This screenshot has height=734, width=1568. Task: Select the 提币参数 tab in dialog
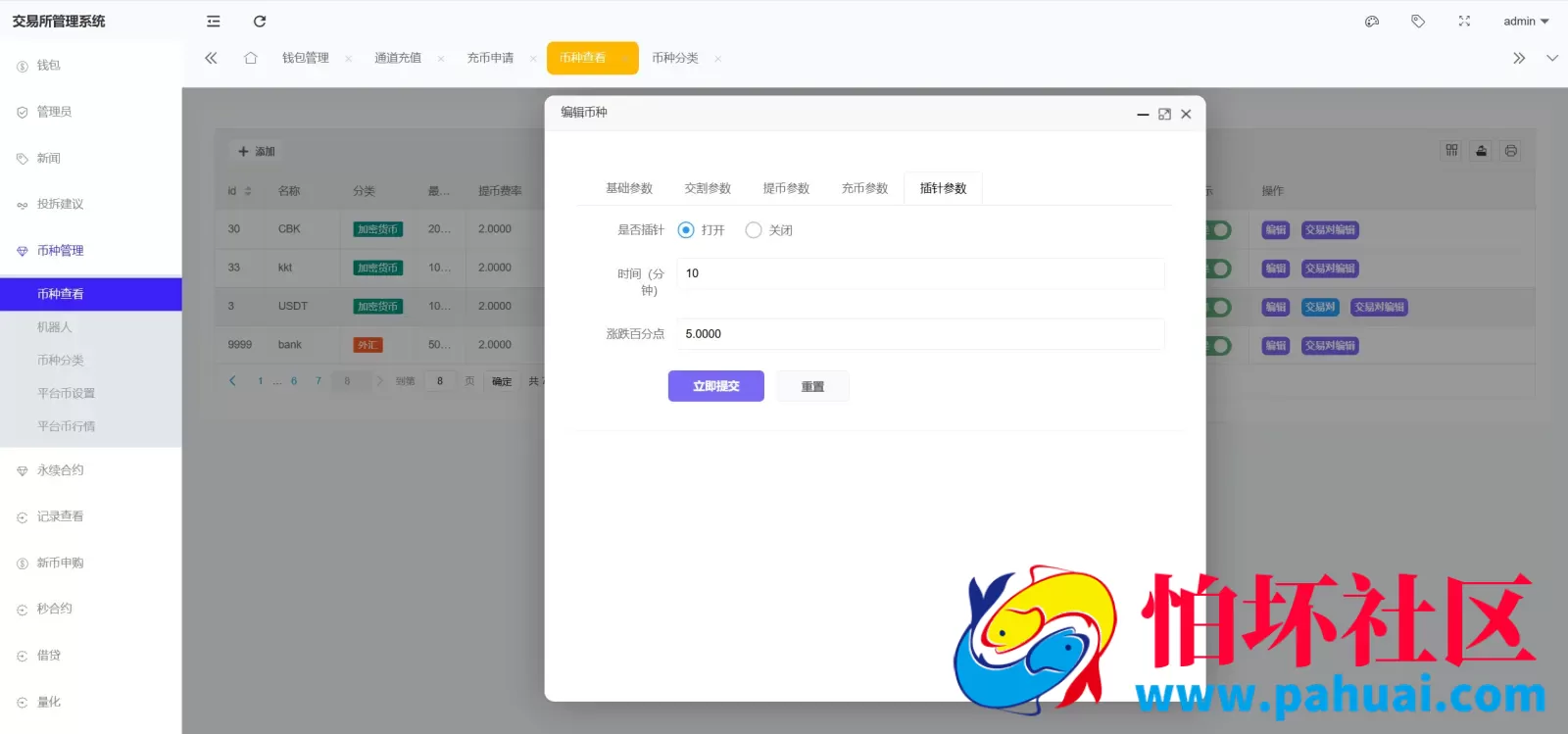tap(786, 188)
